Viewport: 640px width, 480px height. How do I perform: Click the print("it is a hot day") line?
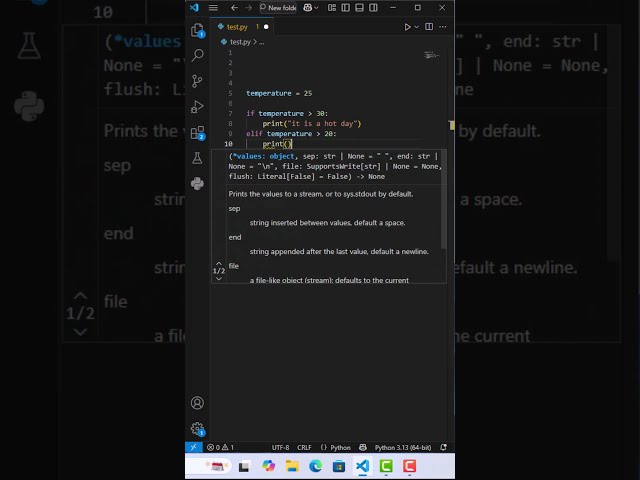click(312, 124)
